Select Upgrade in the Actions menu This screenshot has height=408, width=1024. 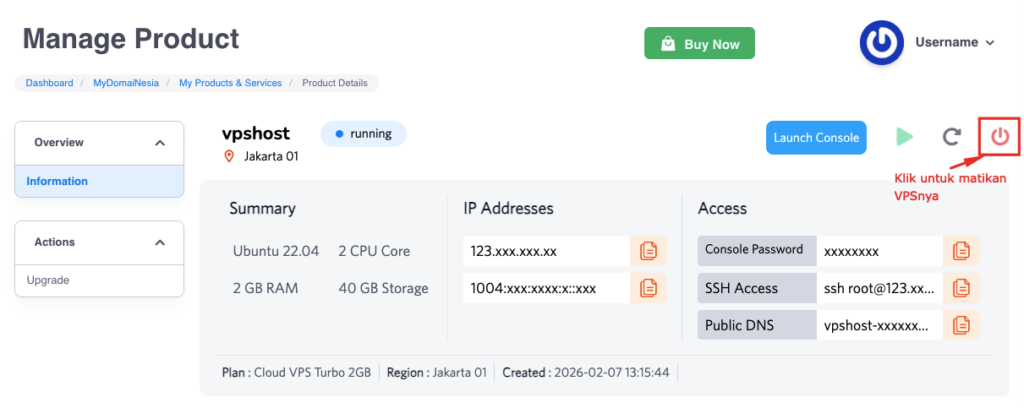pyautogui.click(x=99, y=281)
